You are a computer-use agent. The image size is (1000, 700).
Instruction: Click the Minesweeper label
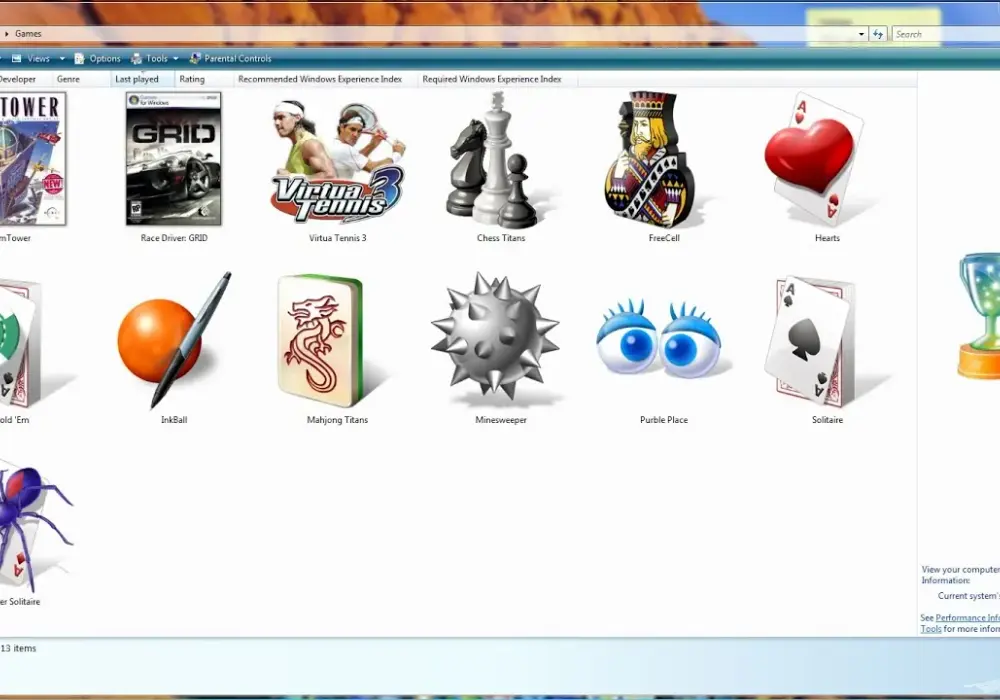501,419
